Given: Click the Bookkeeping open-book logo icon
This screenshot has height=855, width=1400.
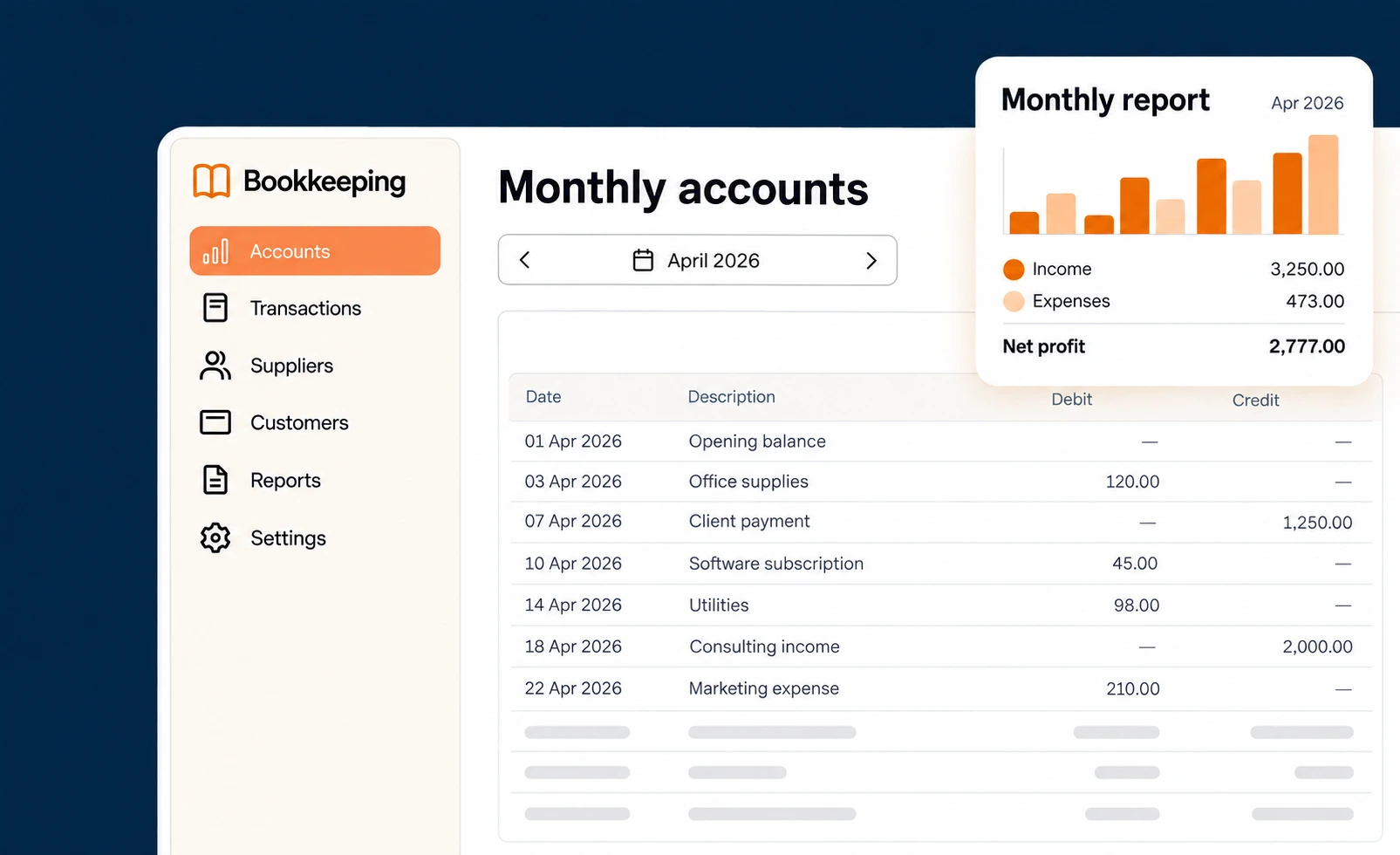Looking at the screenshot, I should [211, 181].
